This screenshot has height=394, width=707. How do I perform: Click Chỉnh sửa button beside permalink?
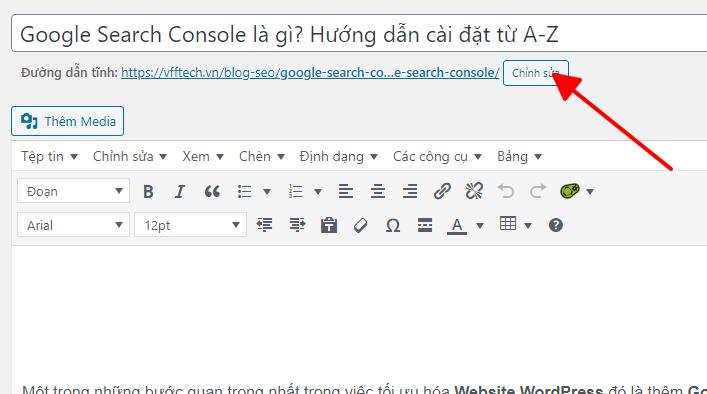(536, 73)
